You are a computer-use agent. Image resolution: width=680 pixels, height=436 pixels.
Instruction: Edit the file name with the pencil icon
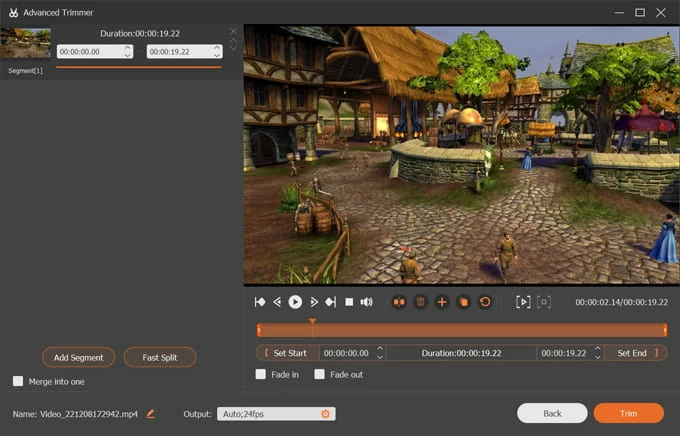pos(151,413)
